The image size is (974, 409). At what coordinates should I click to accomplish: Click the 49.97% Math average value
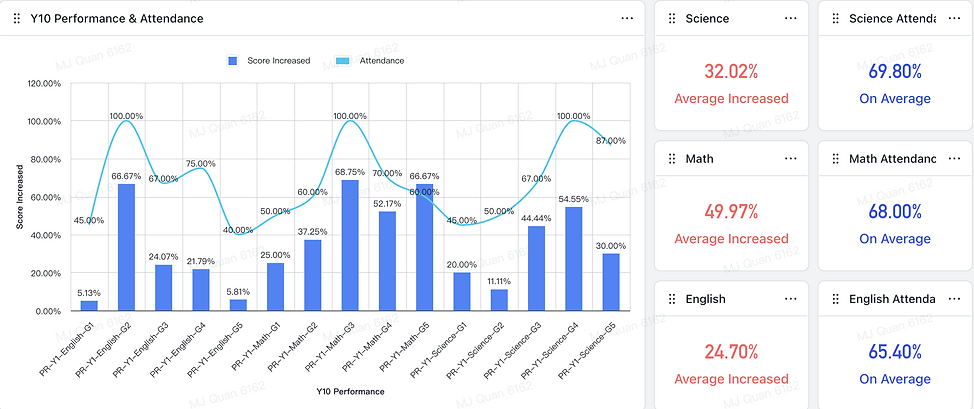tap(731, 212)
